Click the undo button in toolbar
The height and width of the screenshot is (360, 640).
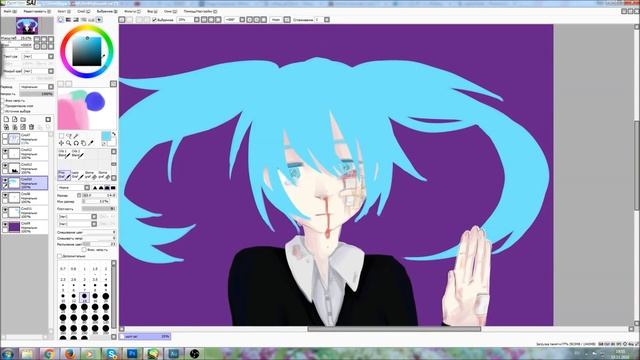pos(122,20)
